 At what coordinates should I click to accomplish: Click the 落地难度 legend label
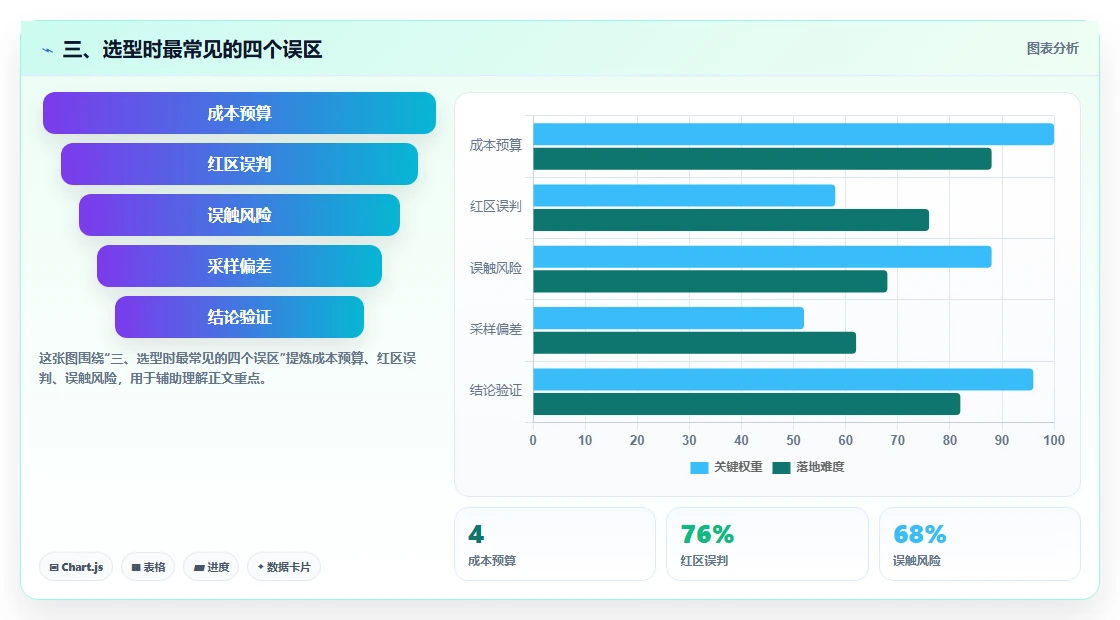pyautogui.click(x=820, y=467)
